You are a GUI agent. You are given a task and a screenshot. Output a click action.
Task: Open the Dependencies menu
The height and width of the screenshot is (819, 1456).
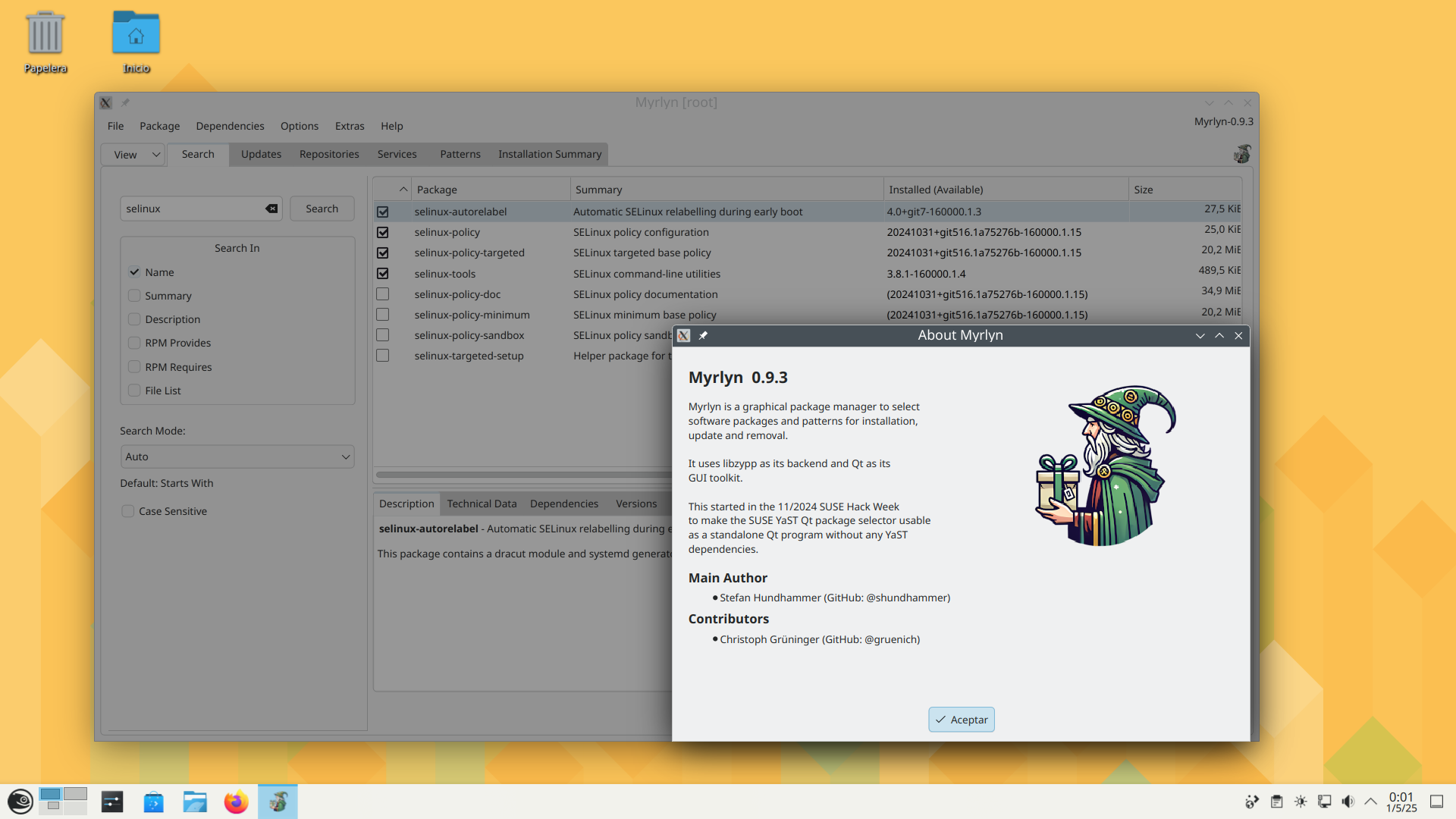(230, 126)
